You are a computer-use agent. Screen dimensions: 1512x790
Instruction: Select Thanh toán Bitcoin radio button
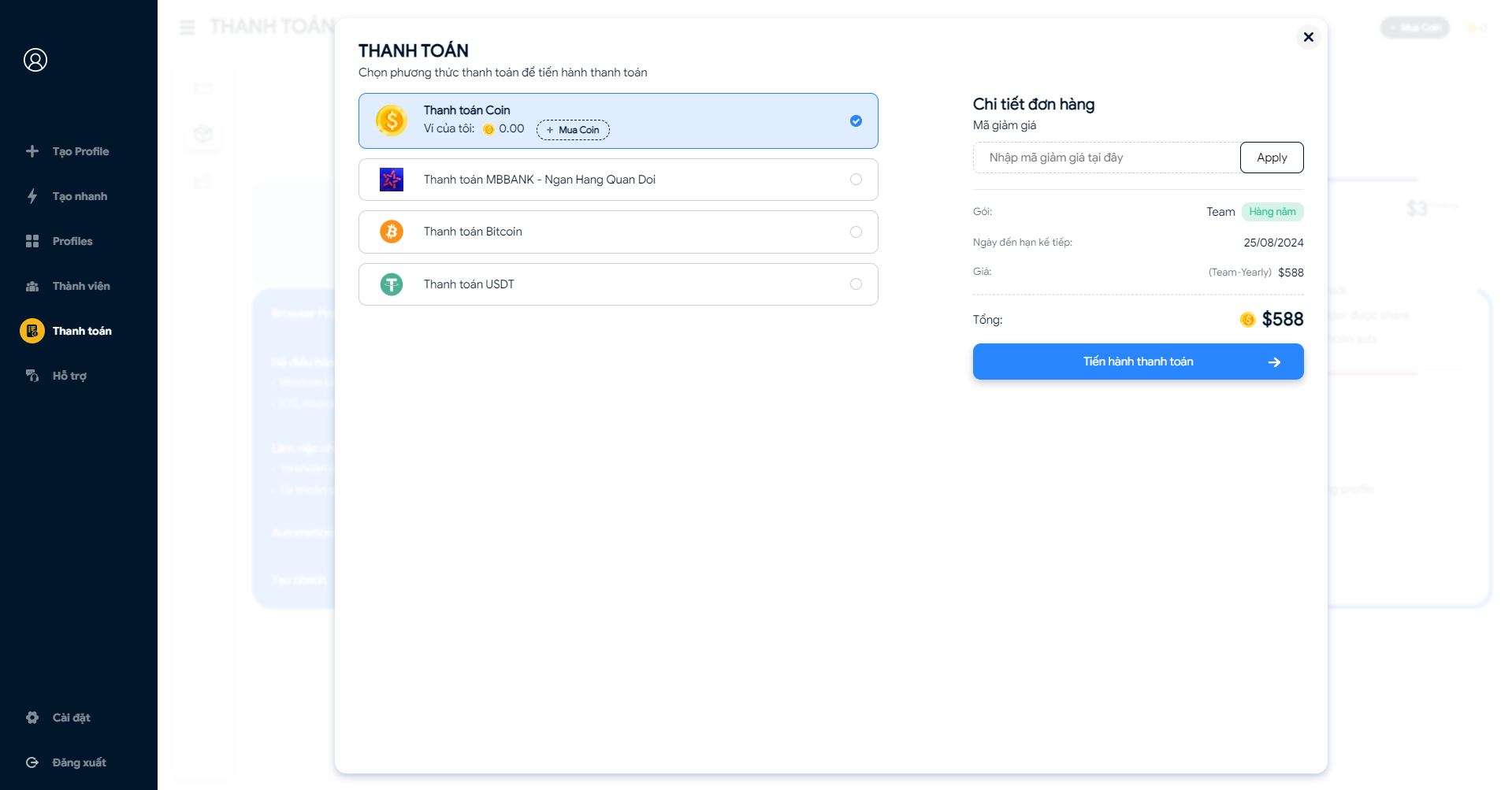click(856, 232)
